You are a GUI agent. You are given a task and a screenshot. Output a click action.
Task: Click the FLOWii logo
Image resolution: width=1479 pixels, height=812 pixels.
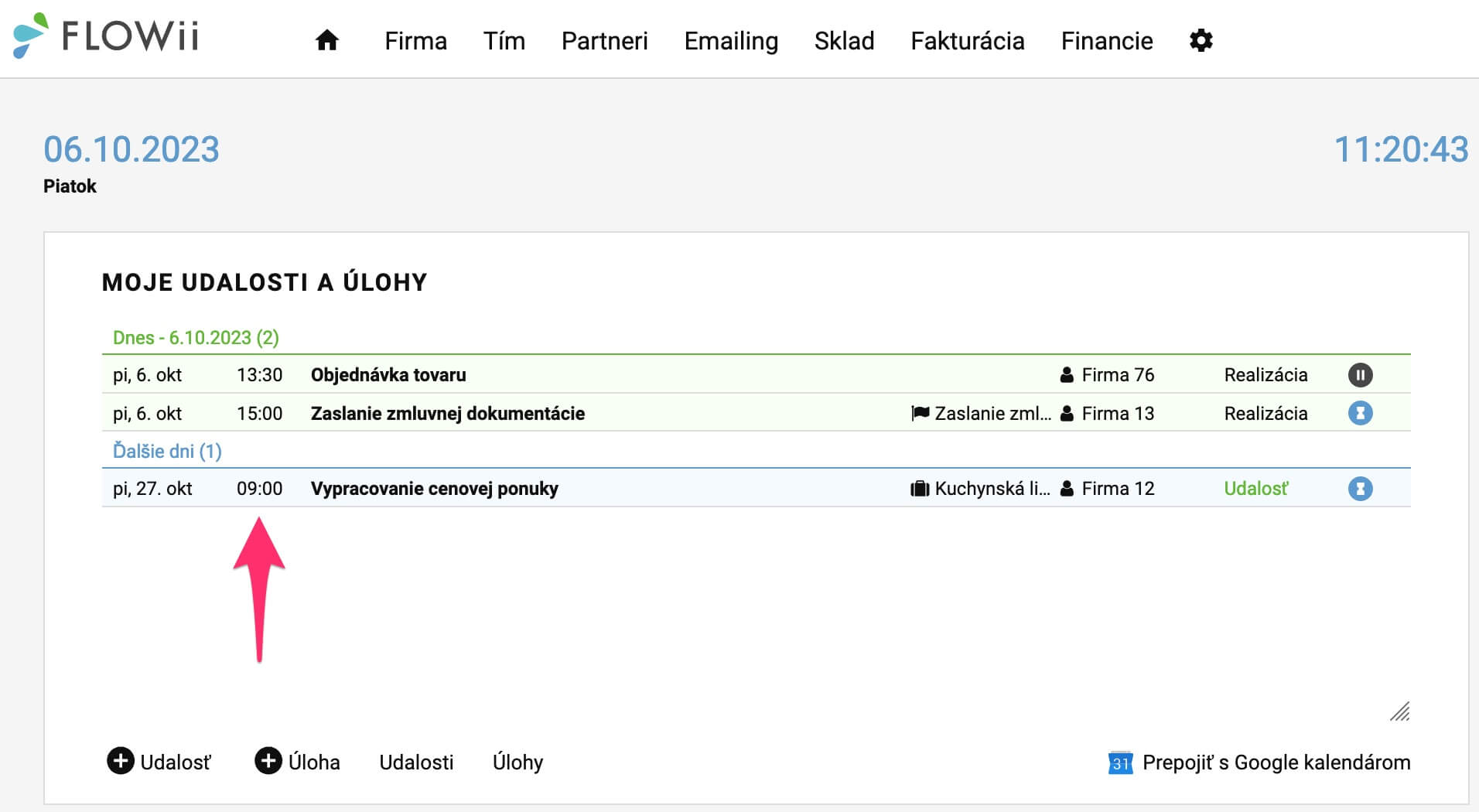click(x=106, y=36)
